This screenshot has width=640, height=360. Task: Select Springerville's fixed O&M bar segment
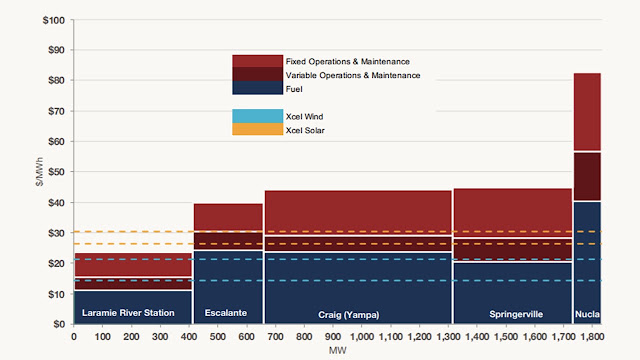[x=513, y=213]
